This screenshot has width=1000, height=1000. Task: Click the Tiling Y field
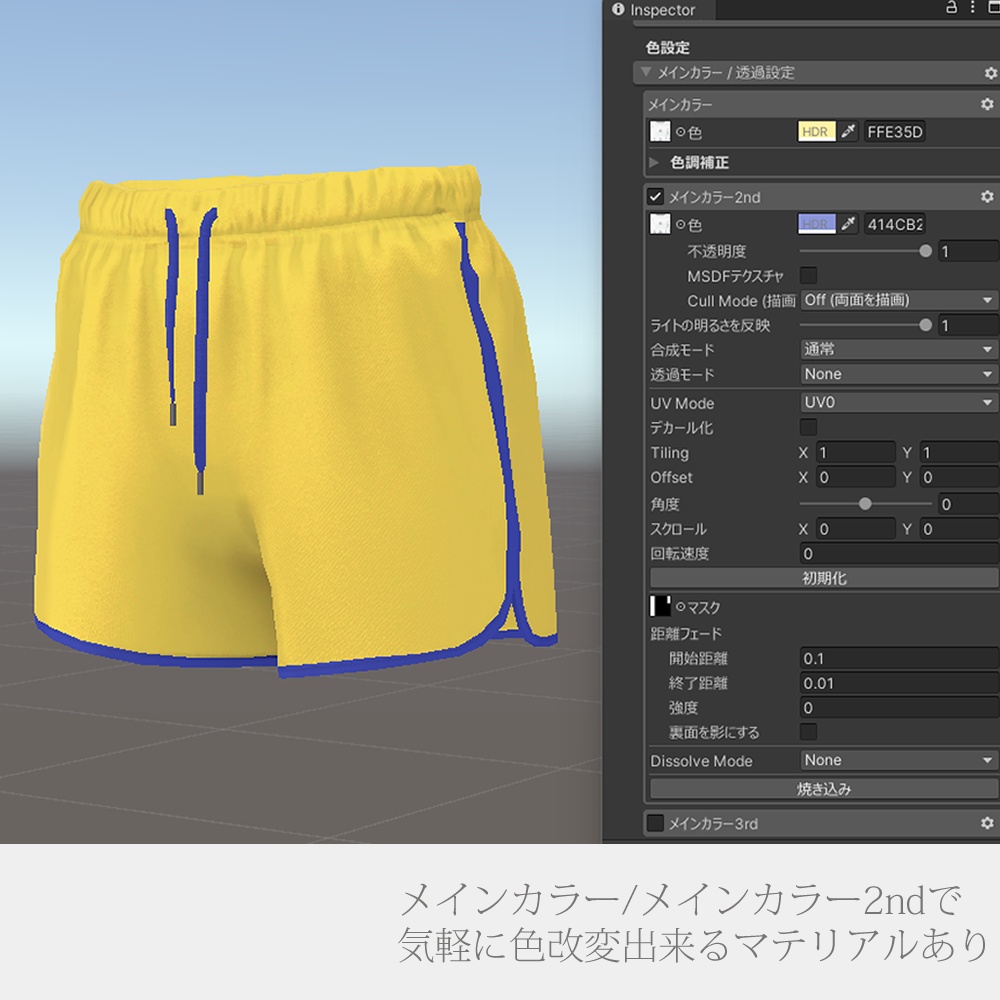click(x=959, y=452)
